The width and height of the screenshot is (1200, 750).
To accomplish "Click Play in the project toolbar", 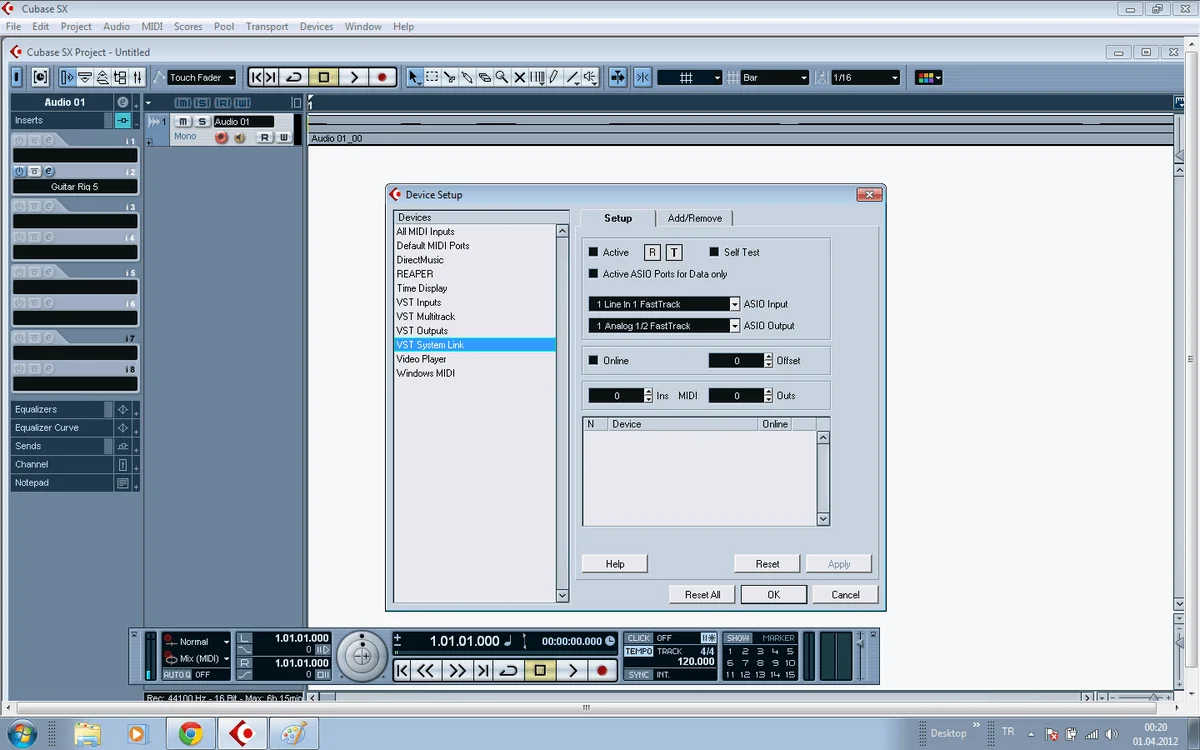I will 354,77.
